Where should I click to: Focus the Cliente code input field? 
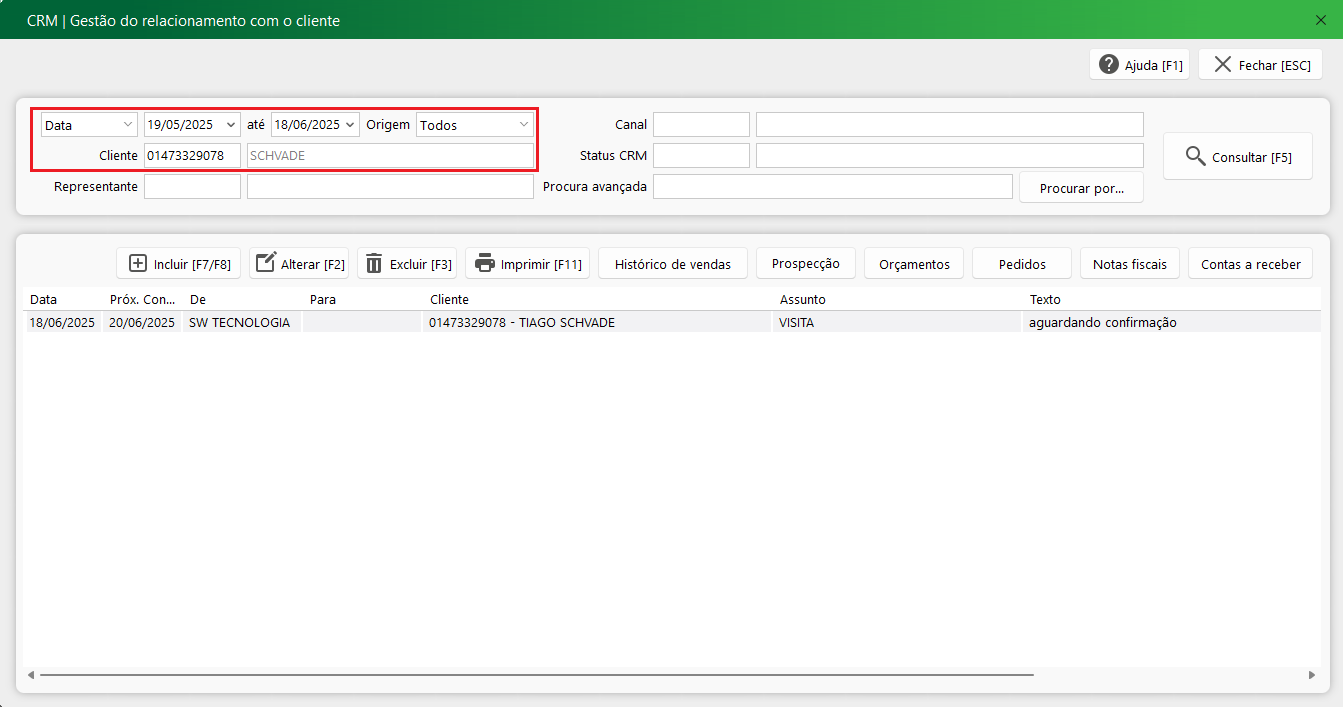192,156
